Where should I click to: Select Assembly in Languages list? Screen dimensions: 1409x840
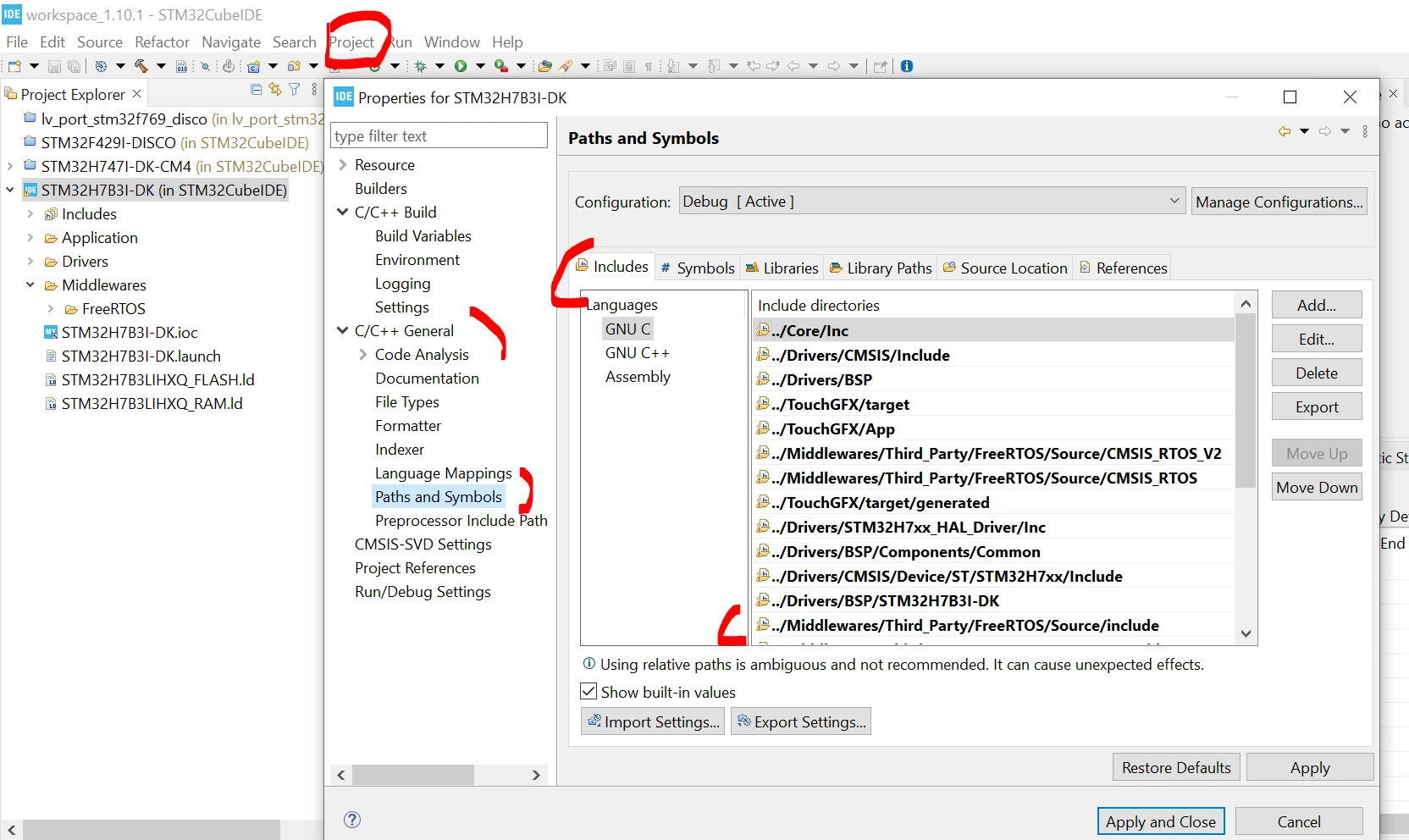click(x=638, y=377)
